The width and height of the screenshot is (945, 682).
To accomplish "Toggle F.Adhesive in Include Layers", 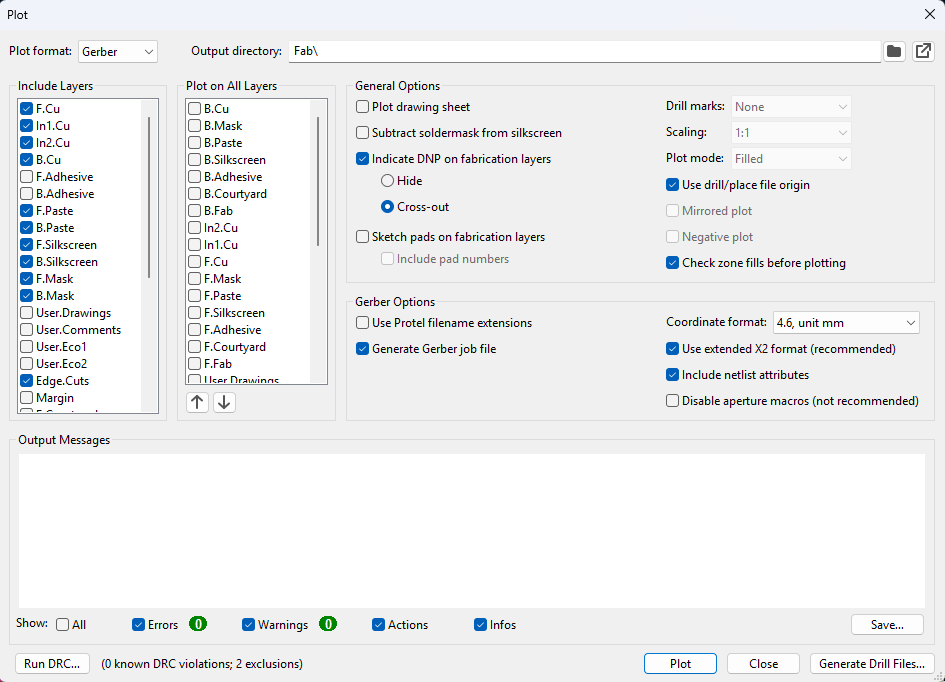I will coord(27,177).
